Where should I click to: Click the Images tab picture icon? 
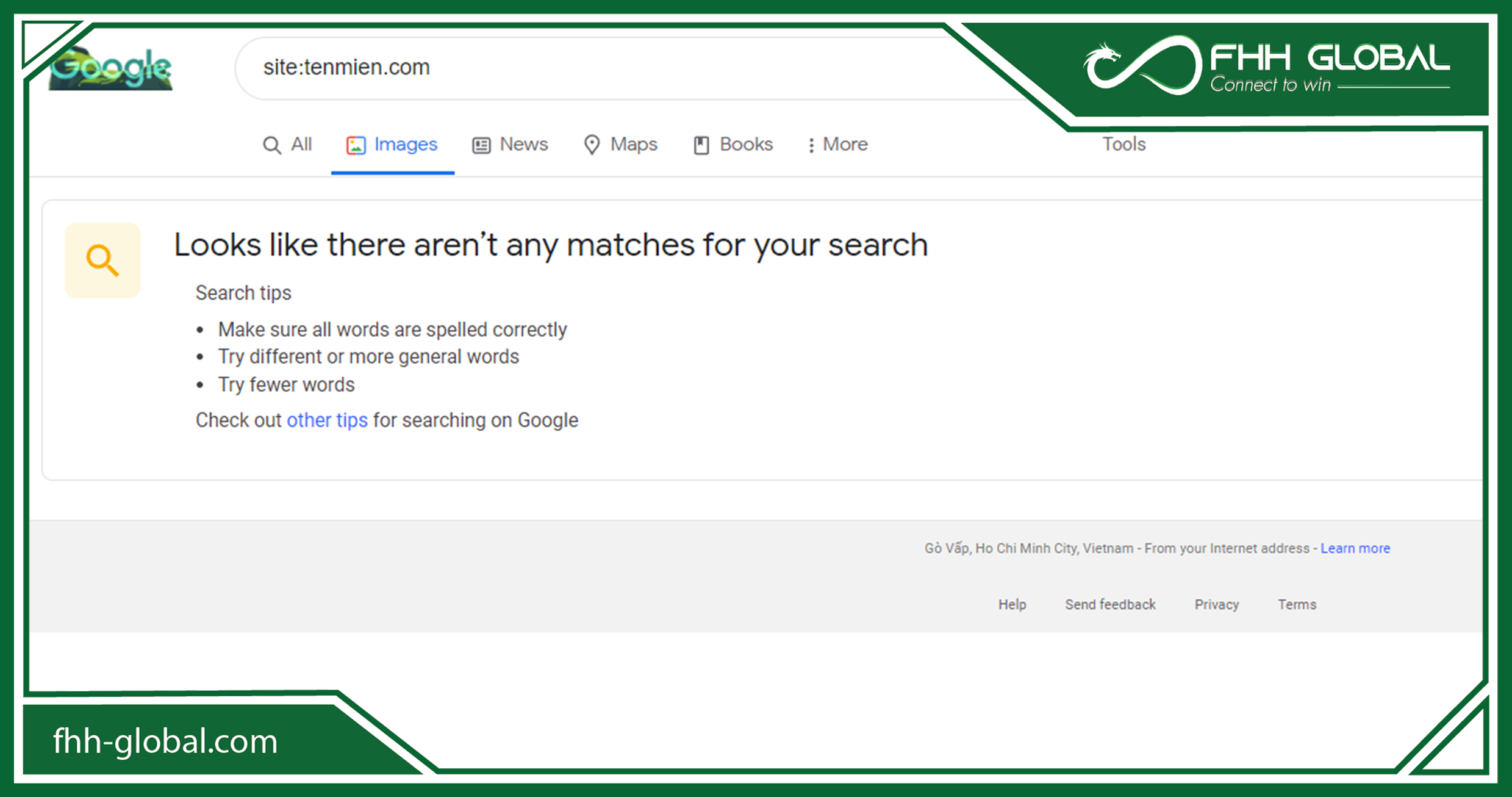(x=356, y=145)
